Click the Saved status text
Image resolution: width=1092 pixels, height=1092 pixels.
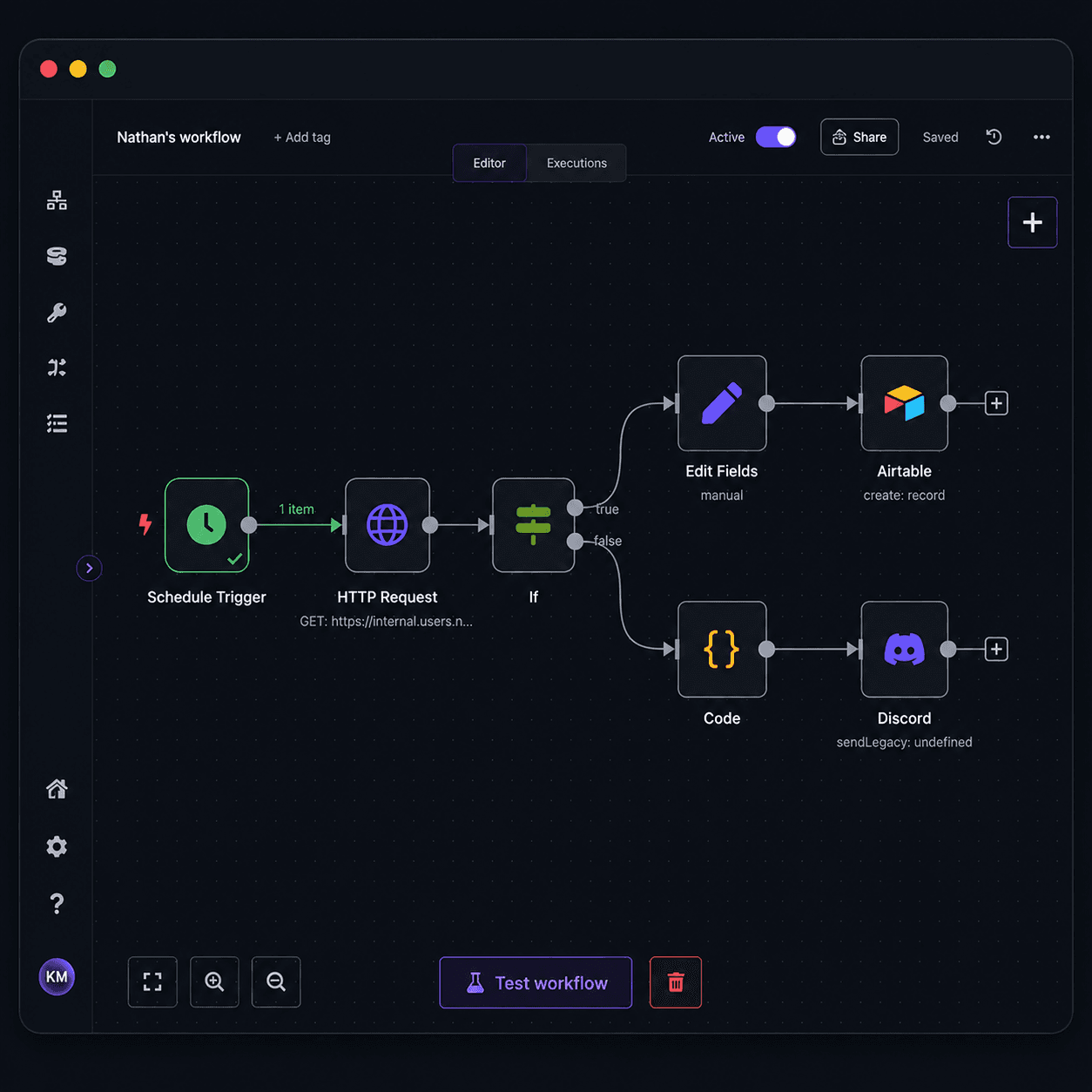[x=940, y=138]
